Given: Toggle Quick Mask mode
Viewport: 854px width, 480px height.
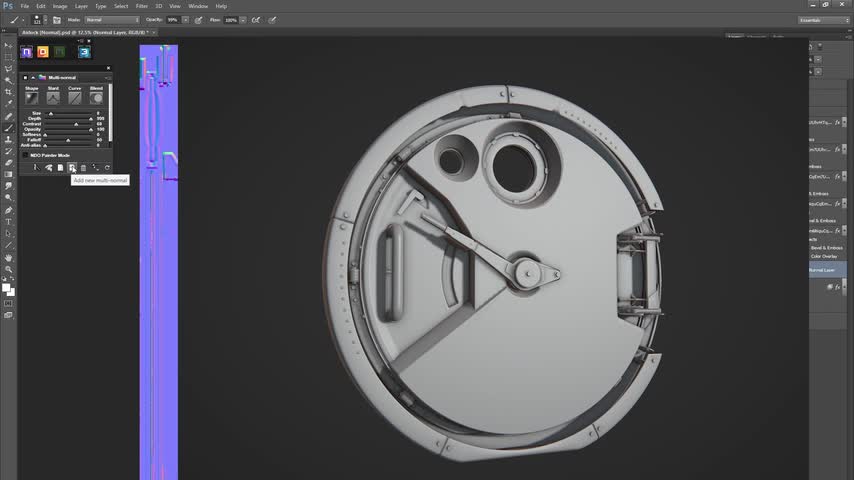Looking at the screenshot, I should pos(8,303).
